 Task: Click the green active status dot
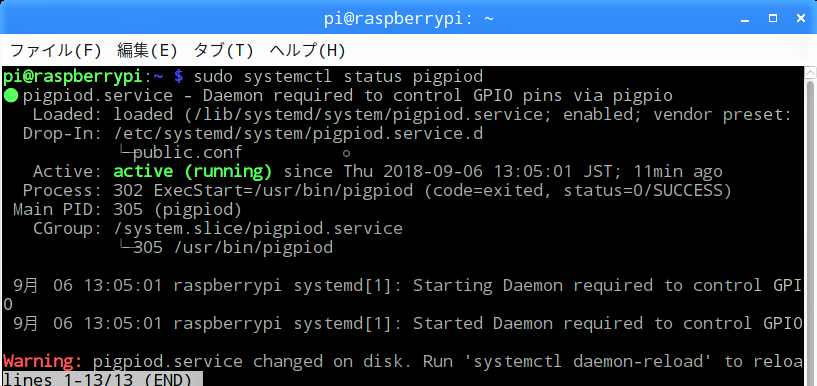(10, 96)
